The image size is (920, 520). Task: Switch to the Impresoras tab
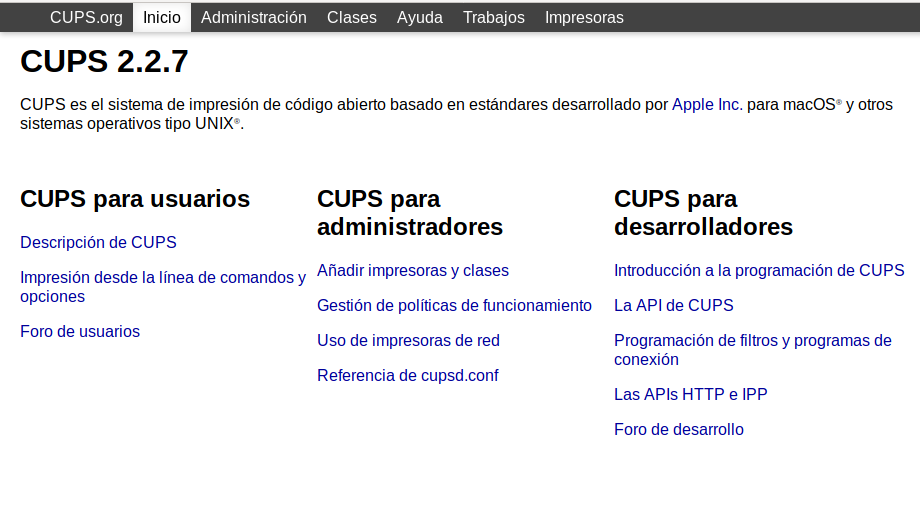[x=584, y=18]
